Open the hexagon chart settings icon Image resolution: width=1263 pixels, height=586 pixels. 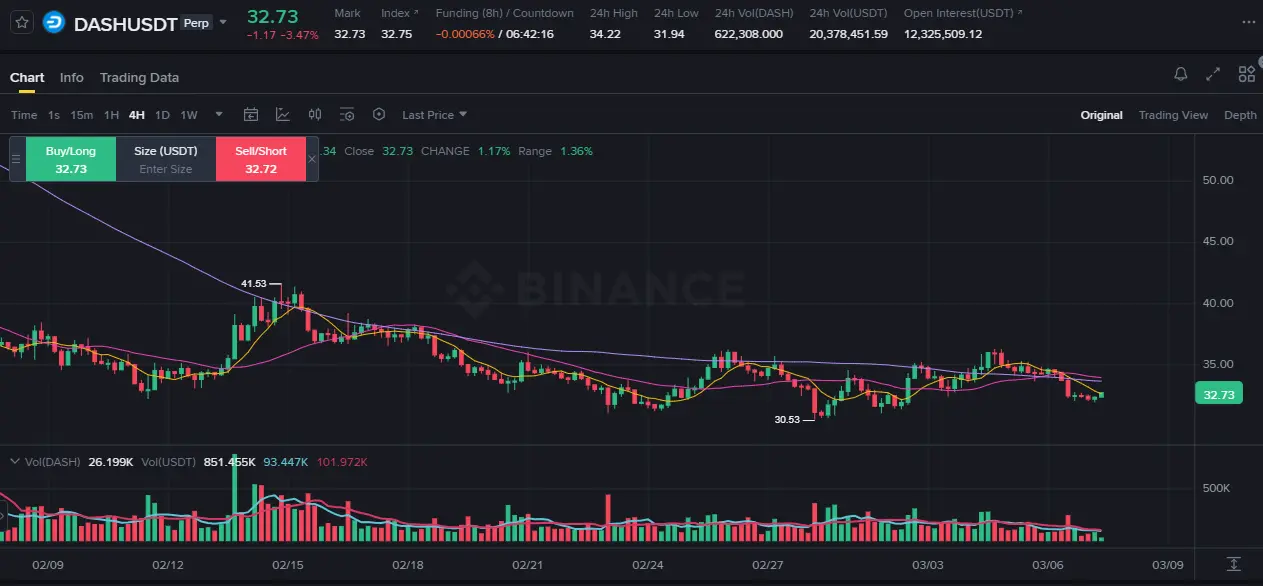(x=379, y=115)
